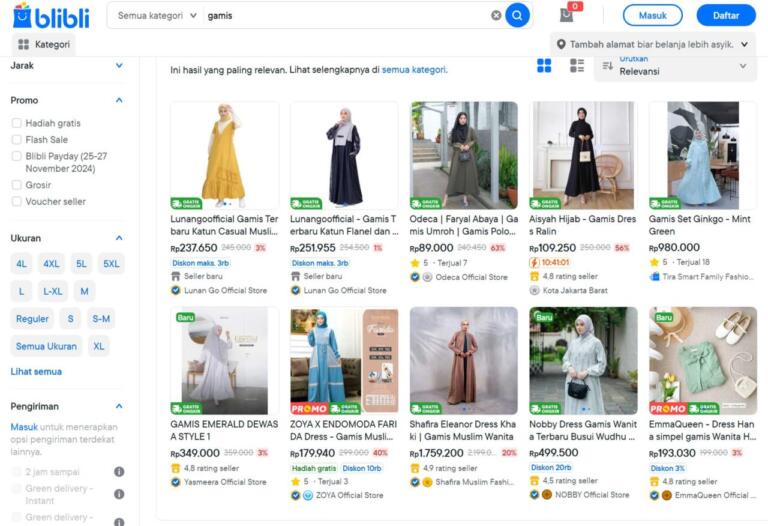768x526 pixels.
Task: Open the Kategori menu
Action: pos(44,44)
